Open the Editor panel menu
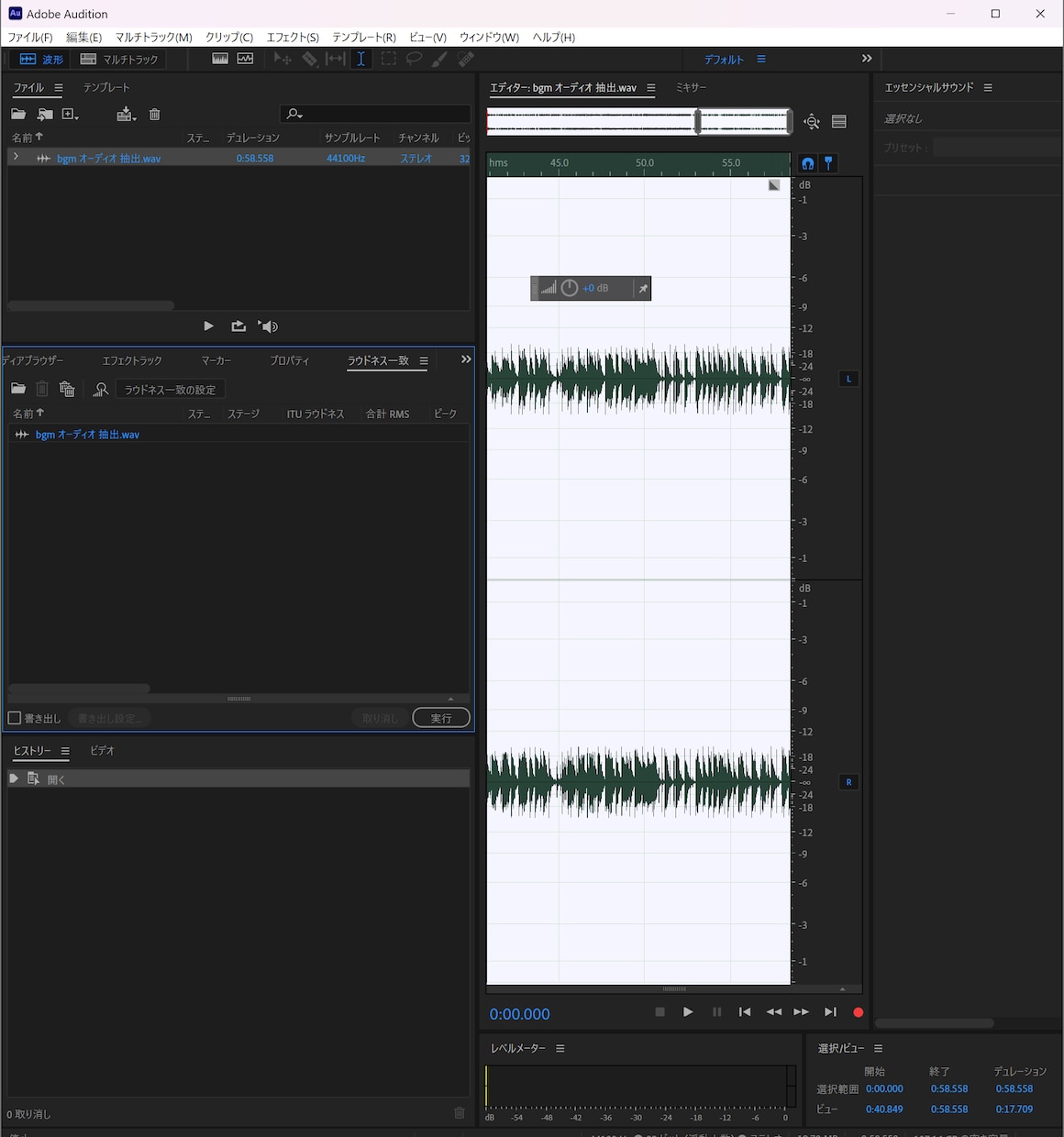The image size is (1064, 1137). [x=650, y=88]
